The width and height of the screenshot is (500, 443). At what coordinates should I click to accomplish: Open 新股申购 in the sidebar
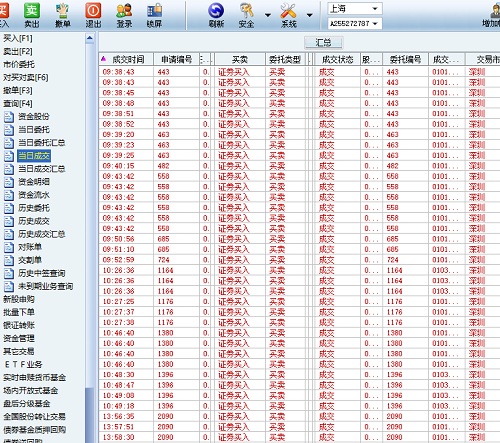(x=19, y=299)
